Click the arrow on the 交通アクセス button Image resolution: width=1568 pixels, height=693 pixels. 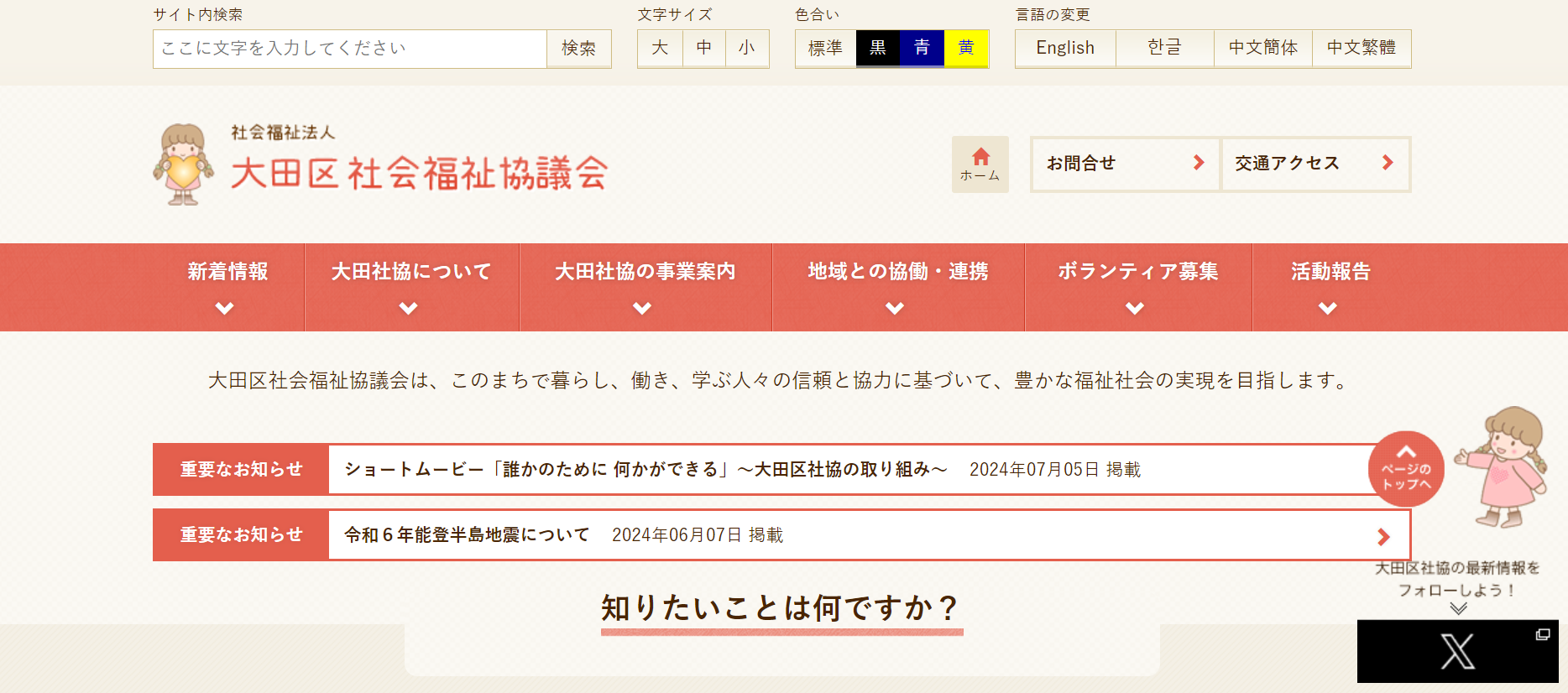(x=1388, y=163)
